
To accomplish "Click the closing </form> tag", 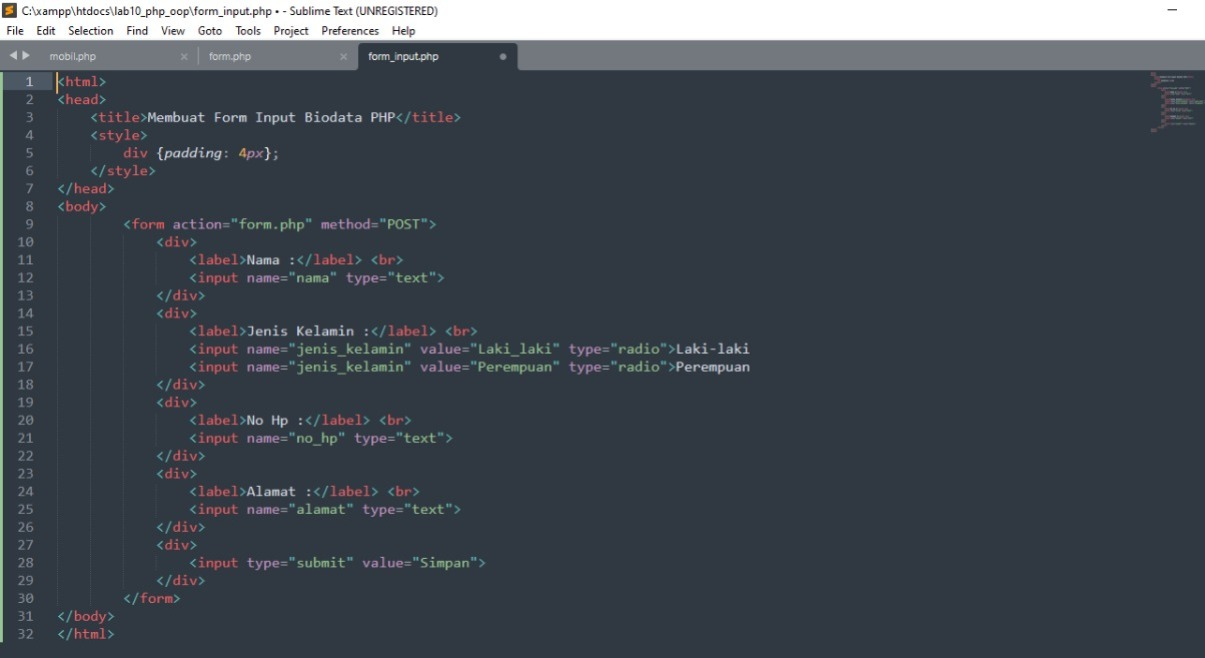I will point(152,598).
